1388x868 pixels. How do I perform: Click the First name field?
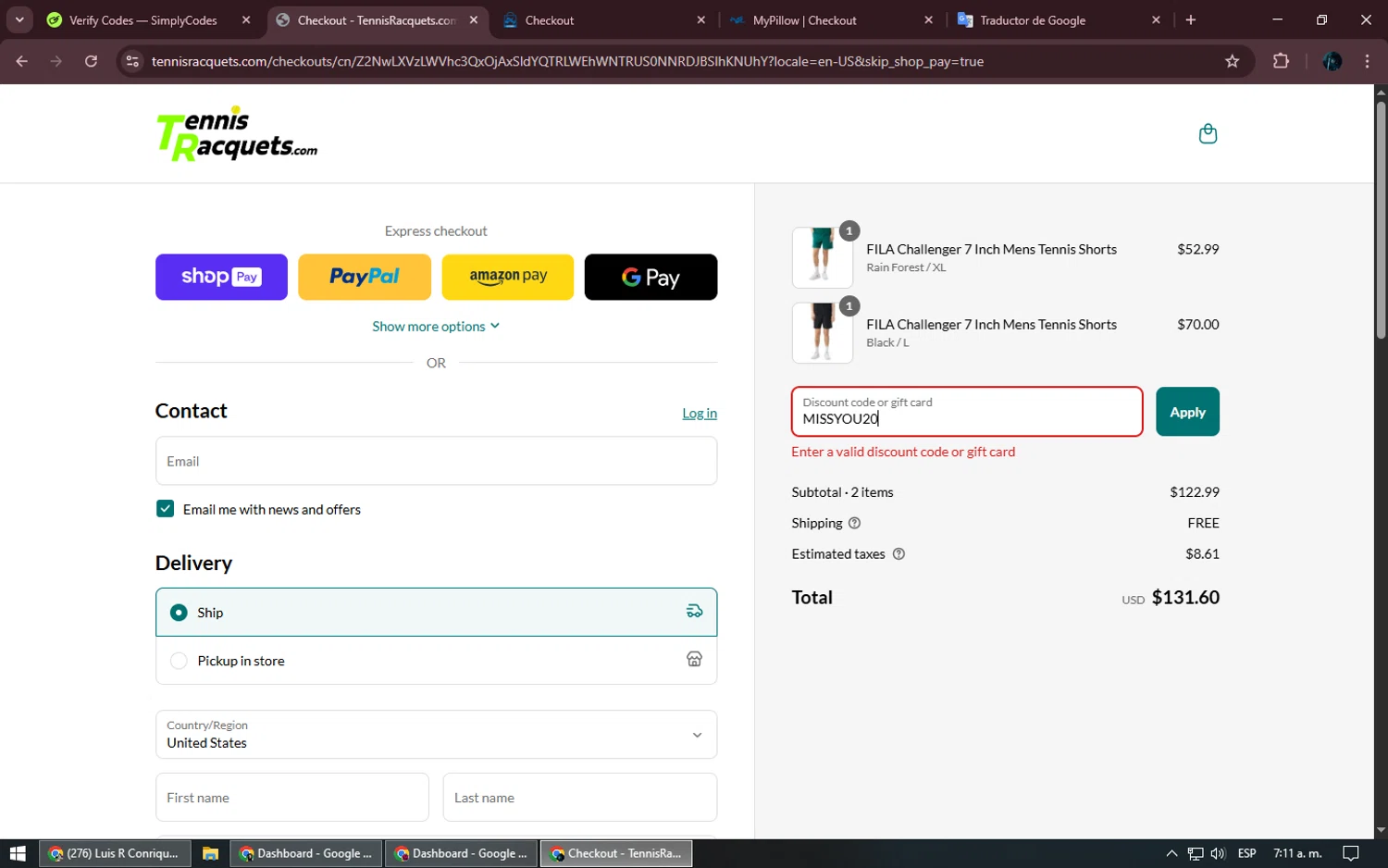pyautogui.click(x=292, y=797)
